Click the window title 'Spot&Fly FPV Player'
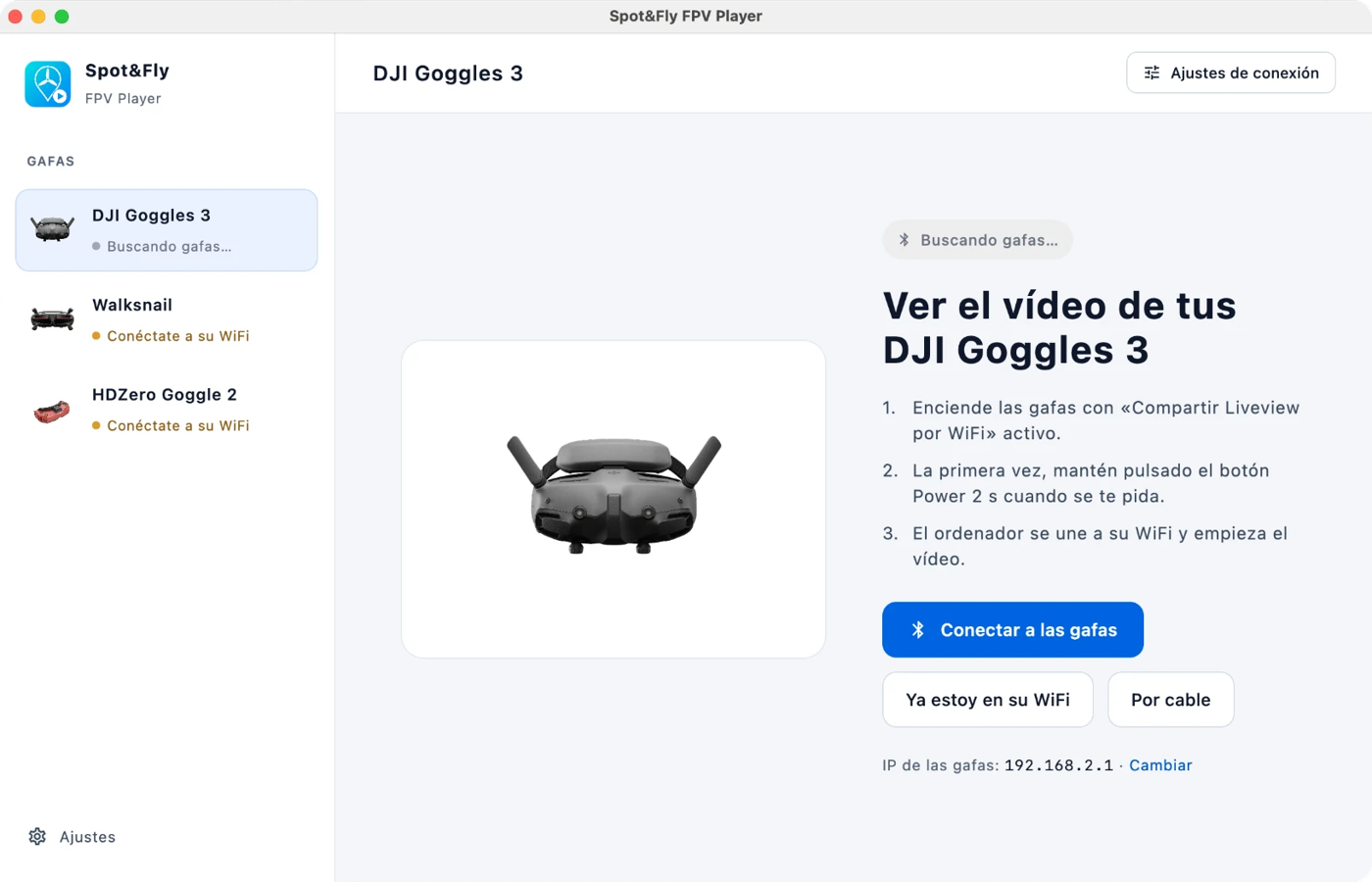 point(686,16)
